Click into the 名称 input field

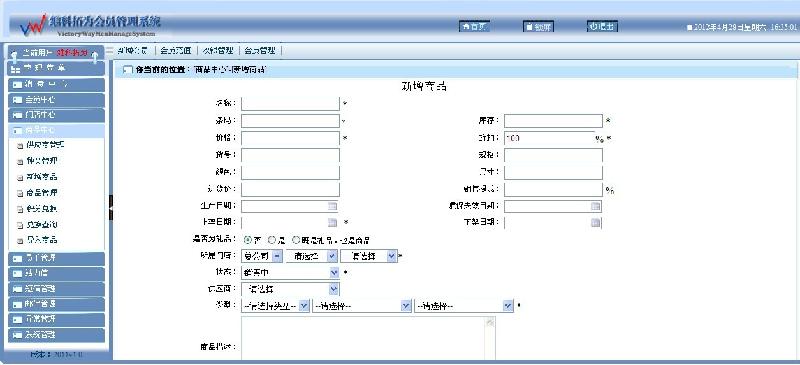(x=290, y=104)
